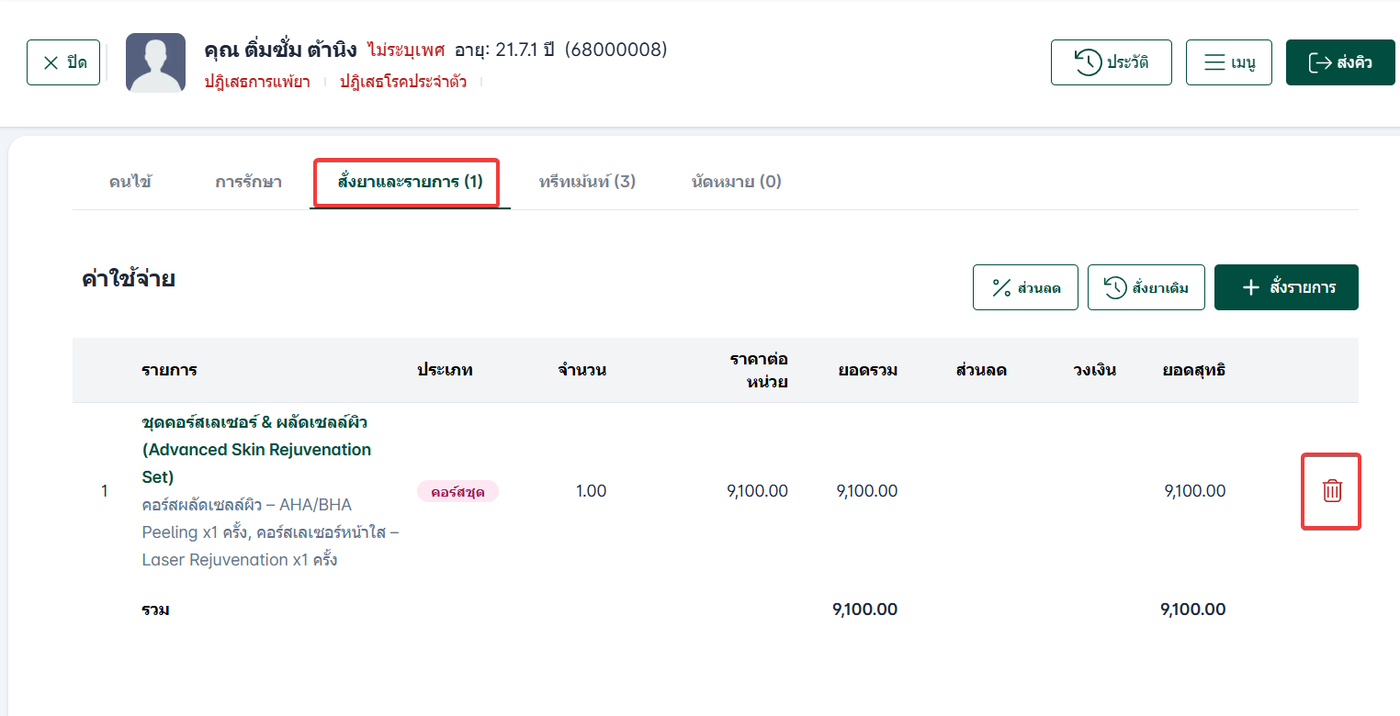1400x716 pixels.
Task: Apply a discount using ส่วนลด button
Action: pos(1025,288)
